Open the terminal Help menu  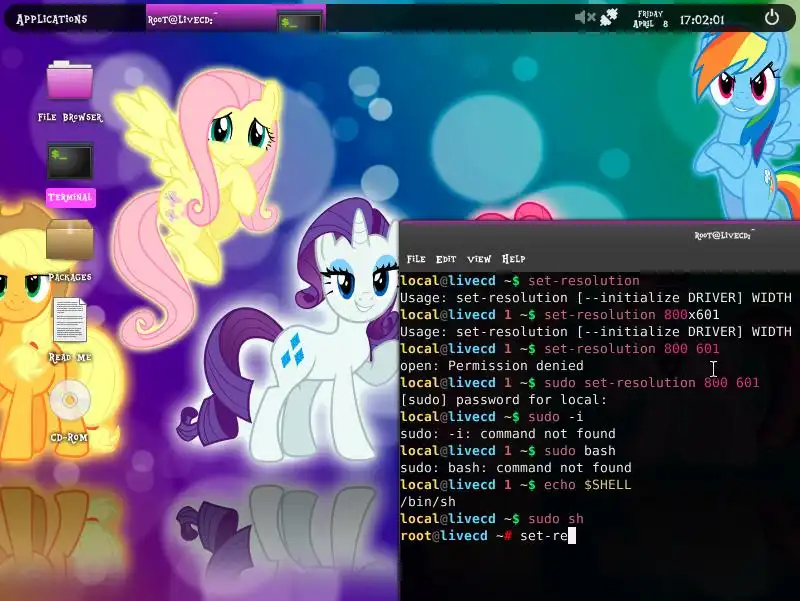(x=513, y=259)
